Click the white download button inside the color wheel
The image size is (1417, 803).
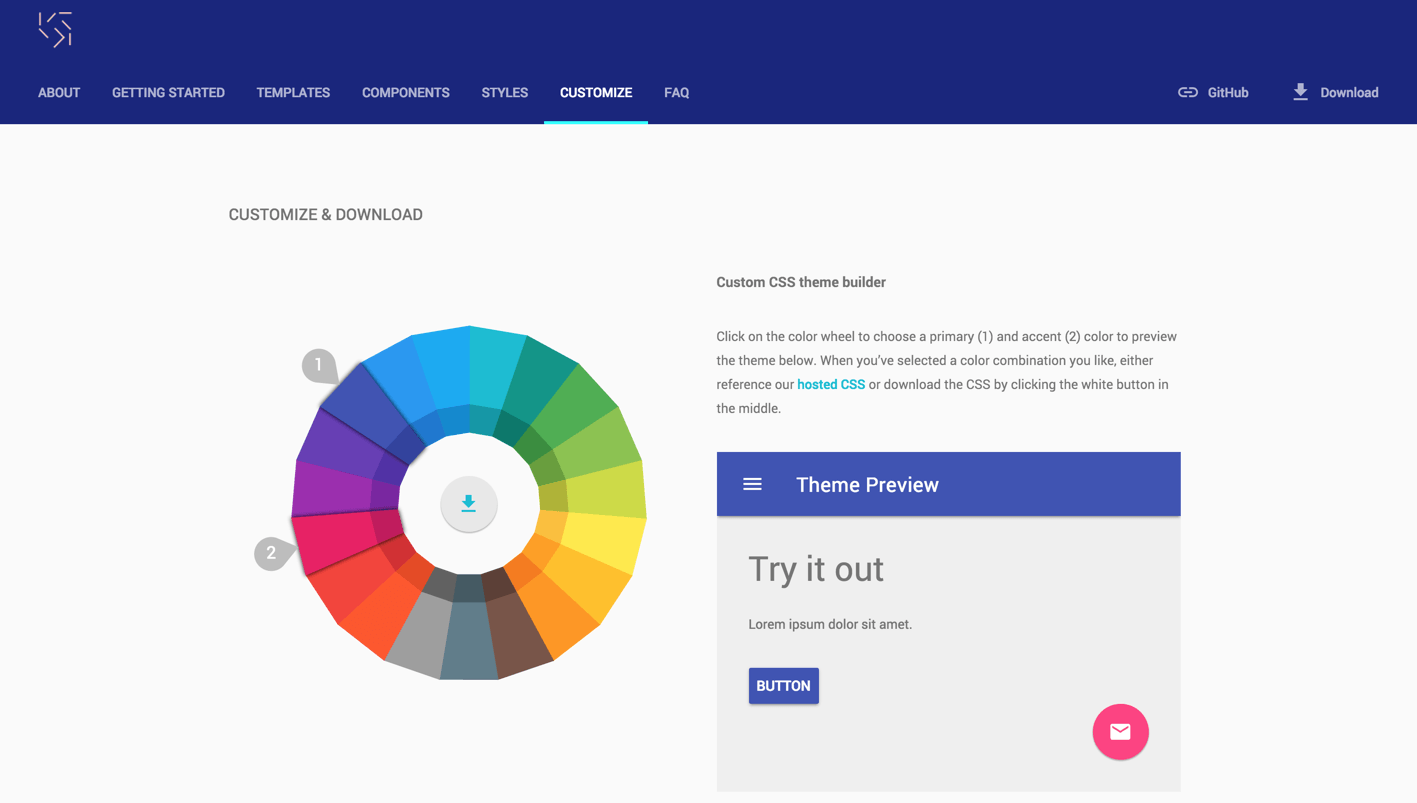[468, 504]
